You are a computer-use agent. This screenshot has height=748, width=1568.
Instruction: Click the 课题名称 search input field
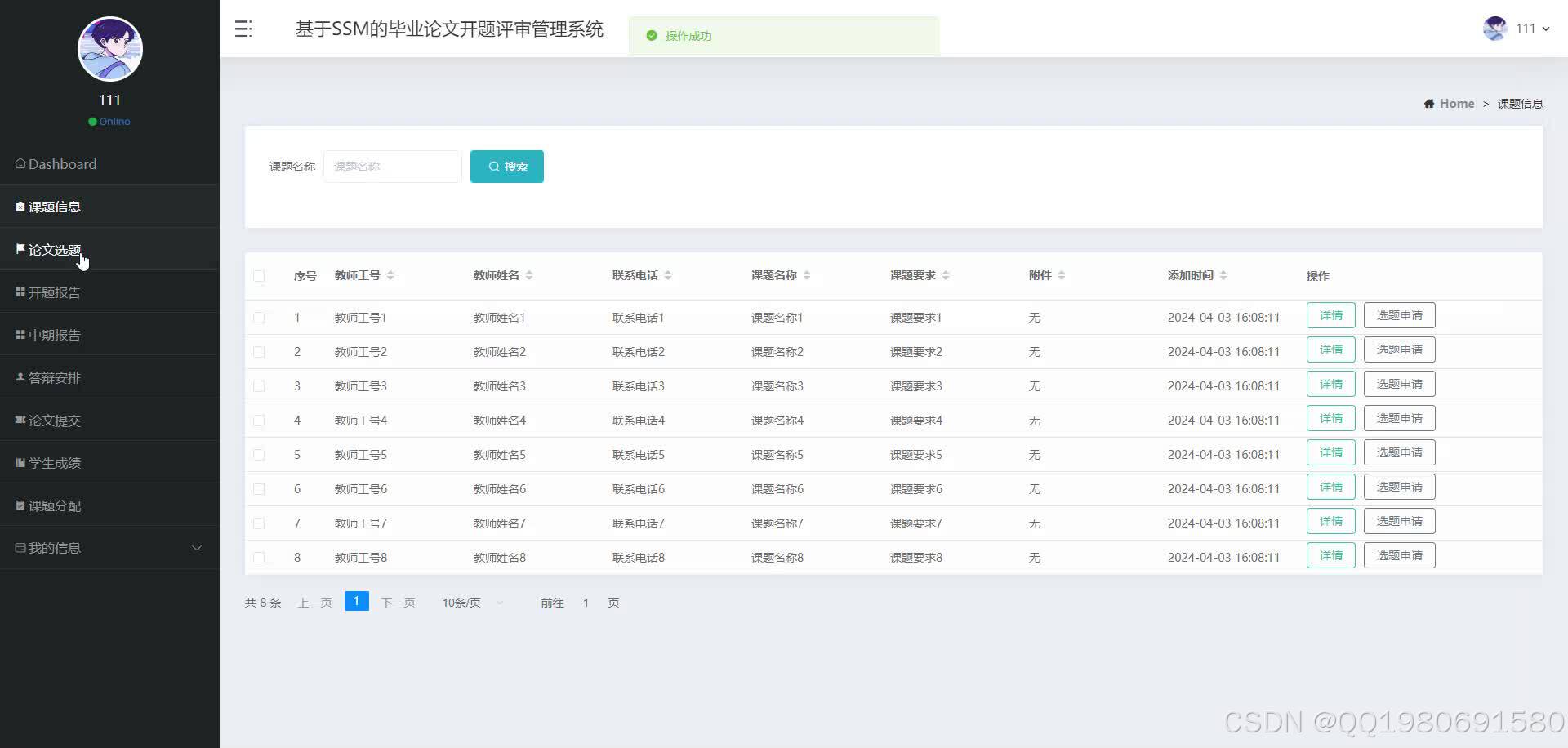(392, 166)
